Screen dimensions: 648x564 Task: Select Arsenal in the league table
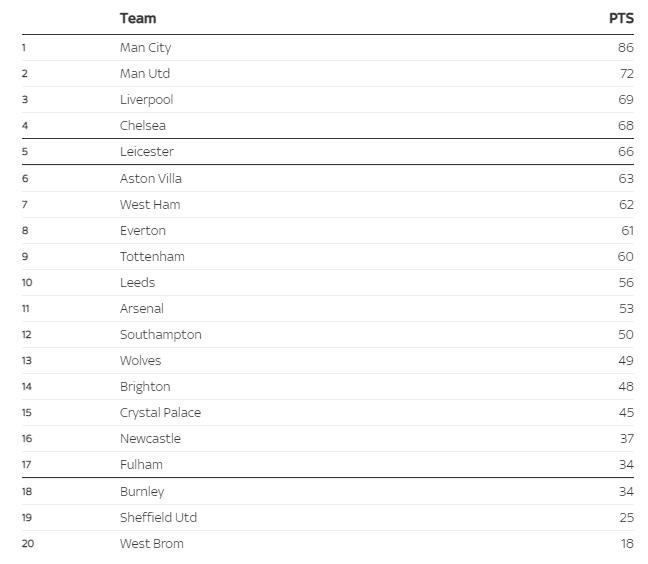142,309
